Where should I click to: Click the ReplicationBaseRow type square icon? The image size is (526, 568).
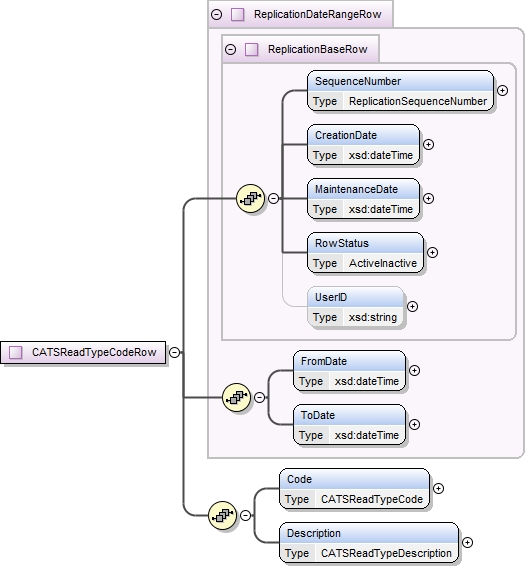[251, 49]
